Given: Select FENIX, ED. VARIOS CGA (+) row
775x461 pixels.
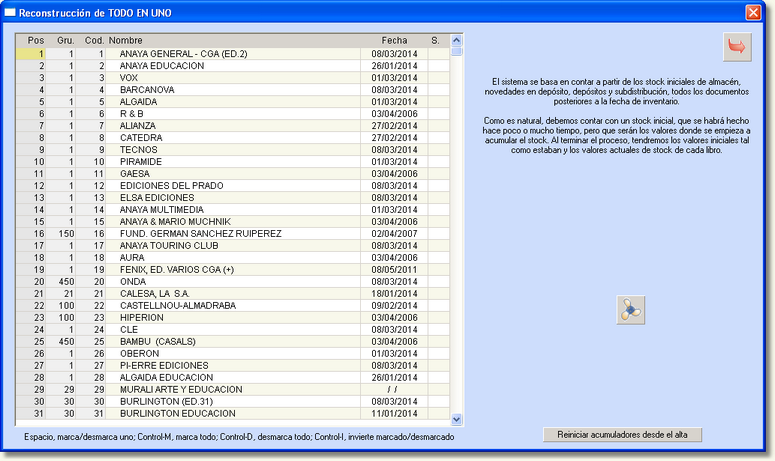Looking at the screenshot, I should tap(233, 269).
